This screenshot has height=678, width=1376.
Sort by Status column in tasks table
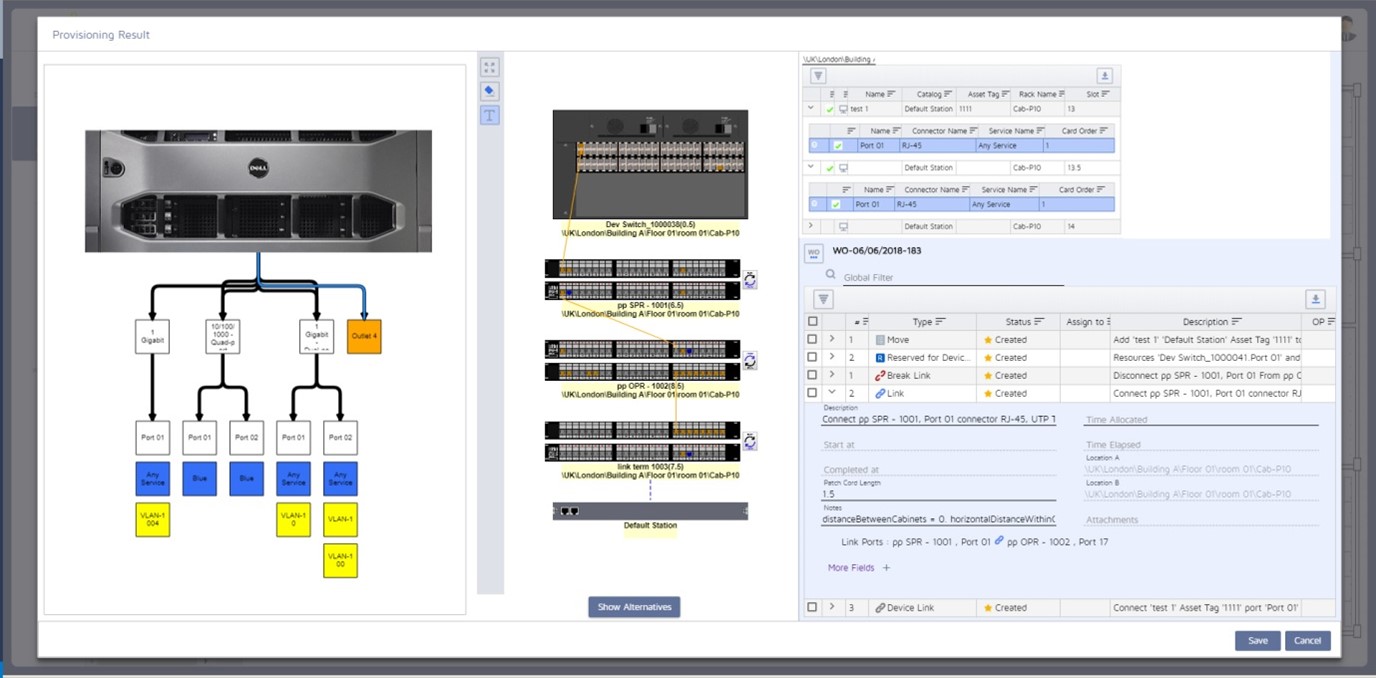pyautogui.click(x=1025, y=322)
